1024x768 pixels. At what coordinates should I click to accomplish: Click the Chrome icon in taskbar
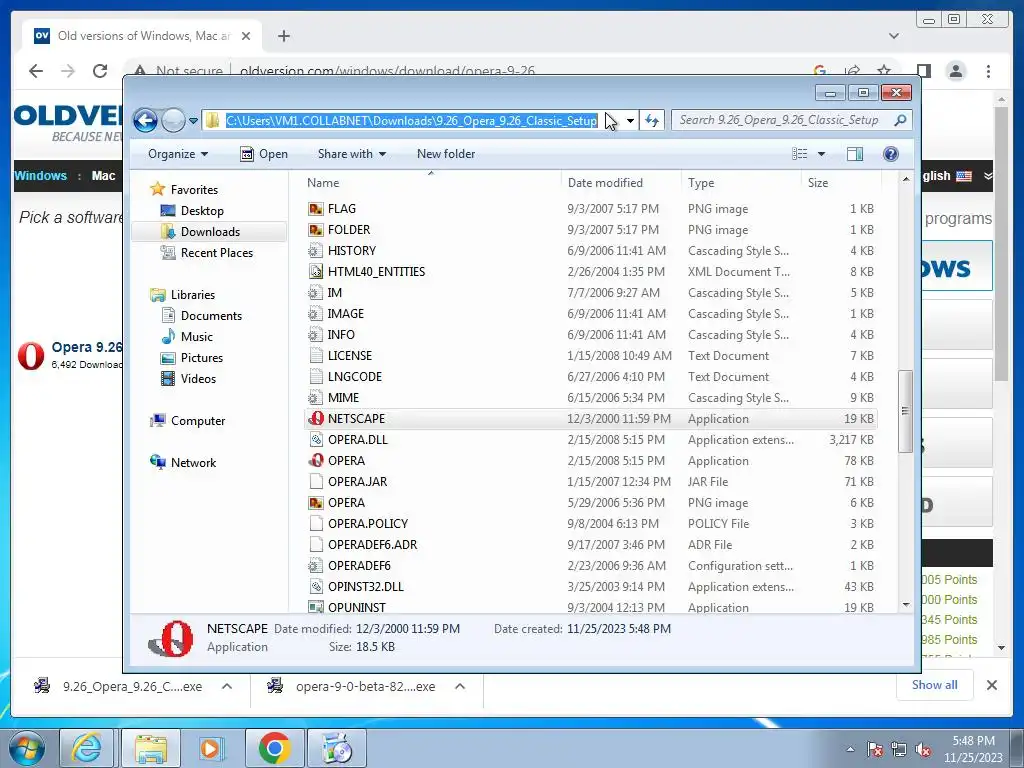(x=275, y=748)
